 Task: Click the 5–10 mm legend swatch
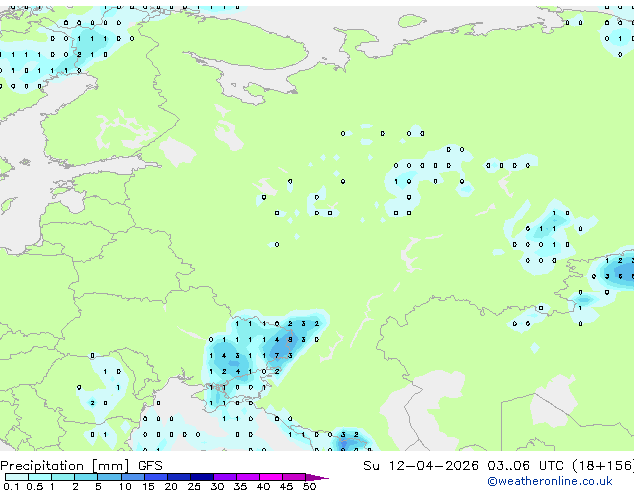(110, 477)
